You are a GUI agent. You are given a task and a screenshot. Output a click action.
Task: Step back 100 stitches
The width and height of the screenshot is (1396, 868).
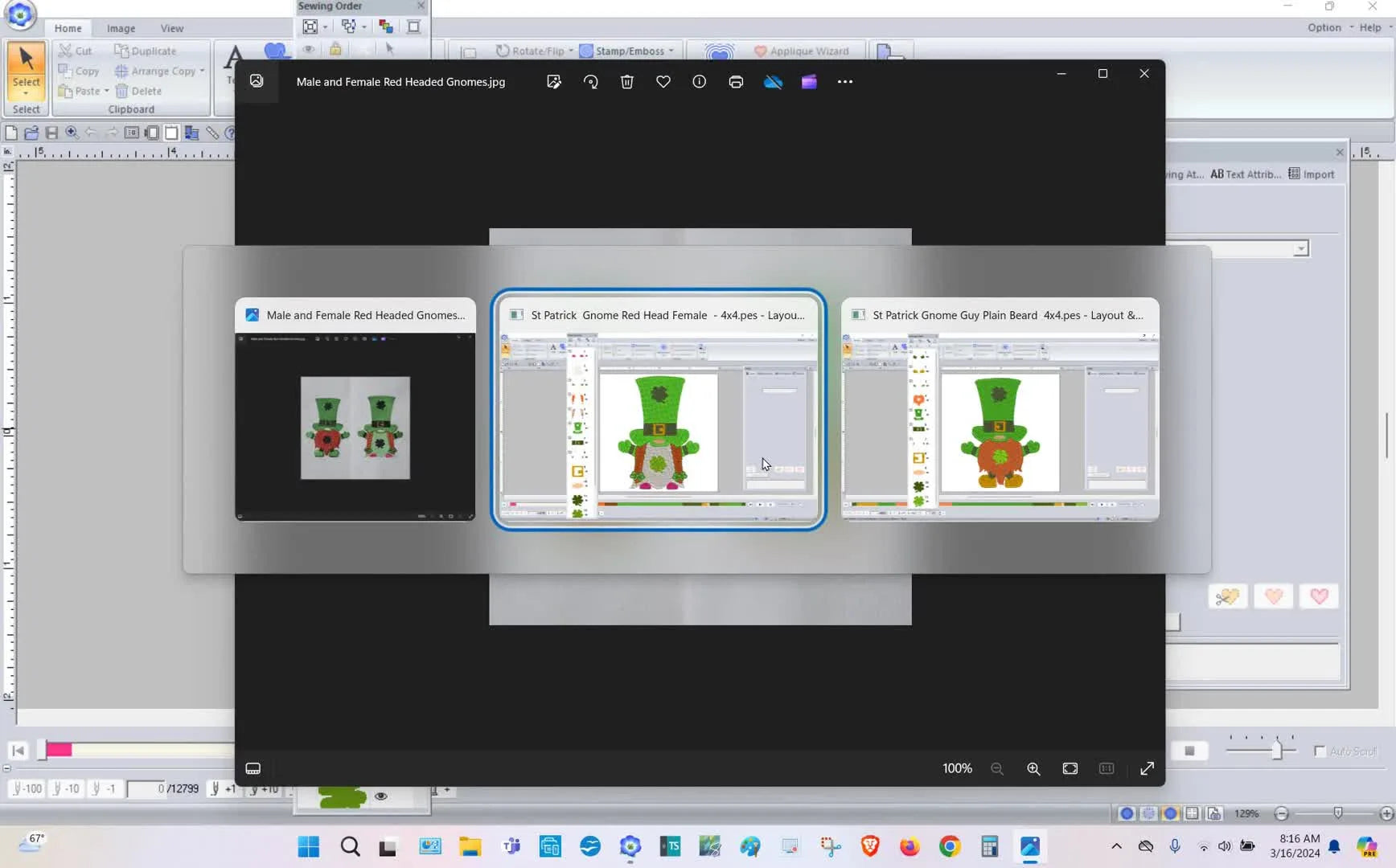pyautogui.click(x=27, y=788)
